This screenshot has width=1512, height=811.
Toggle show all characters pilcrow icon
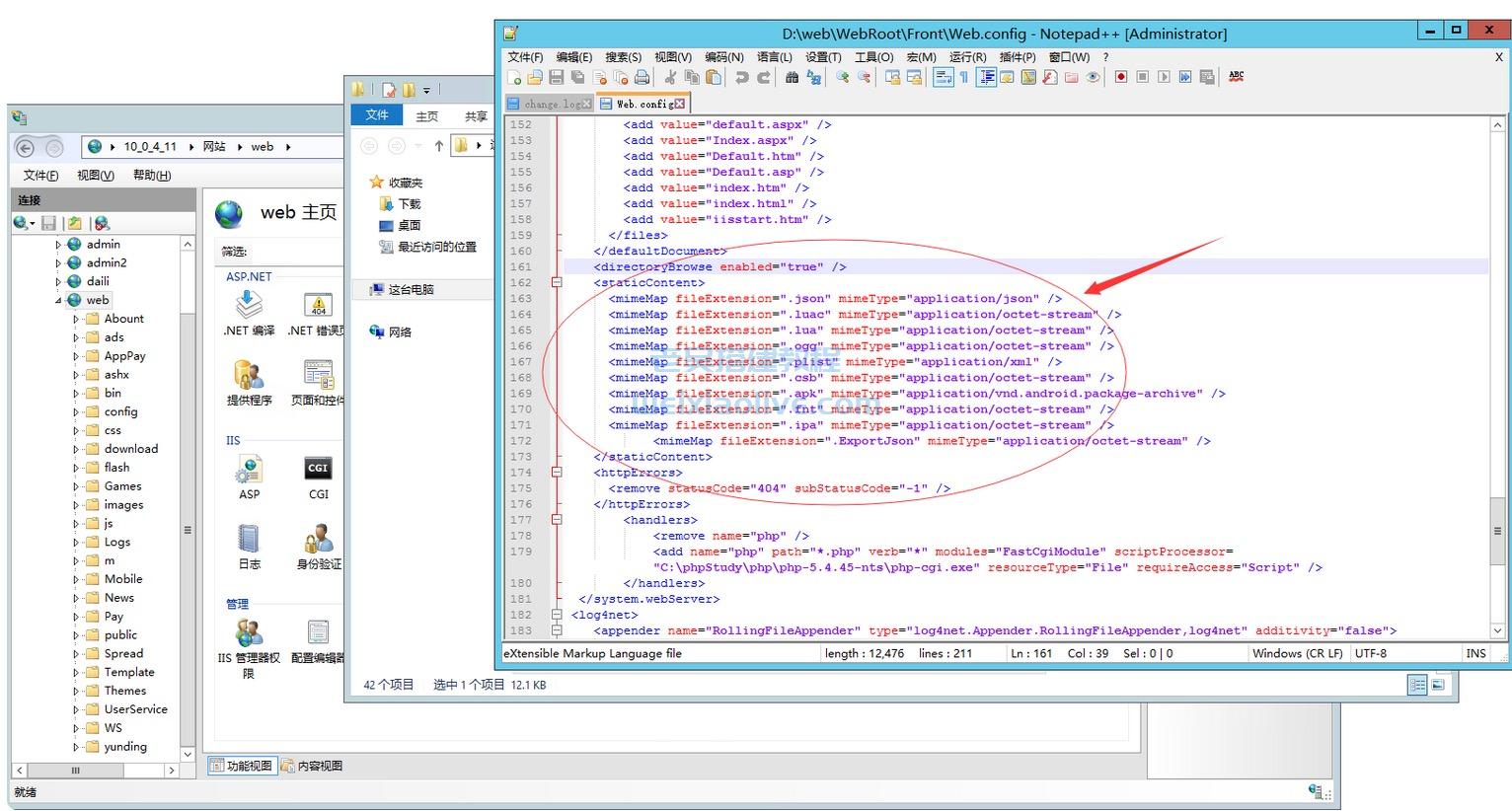(x=963, y=77)
